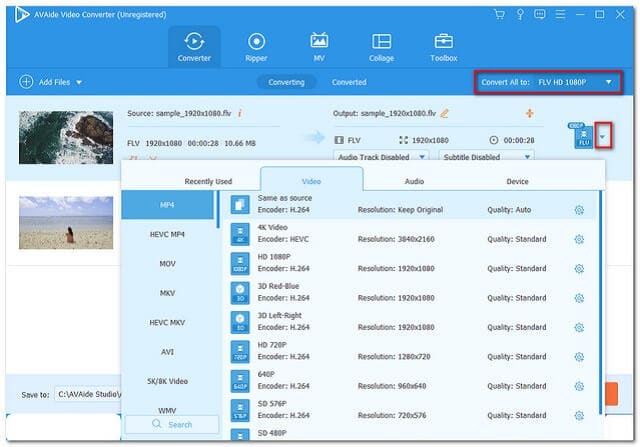Viewport: 640px width, 447px height.
Task: Click the format category list scrollbar
Action: [218, 209]
